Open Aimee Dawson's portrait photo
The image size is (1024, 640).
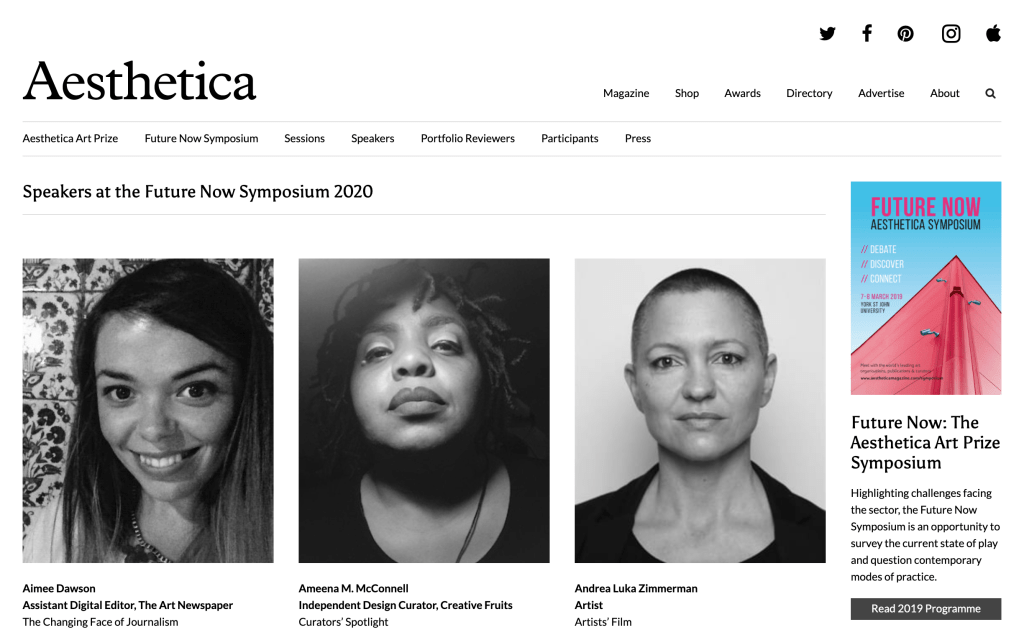coord(148,411)
